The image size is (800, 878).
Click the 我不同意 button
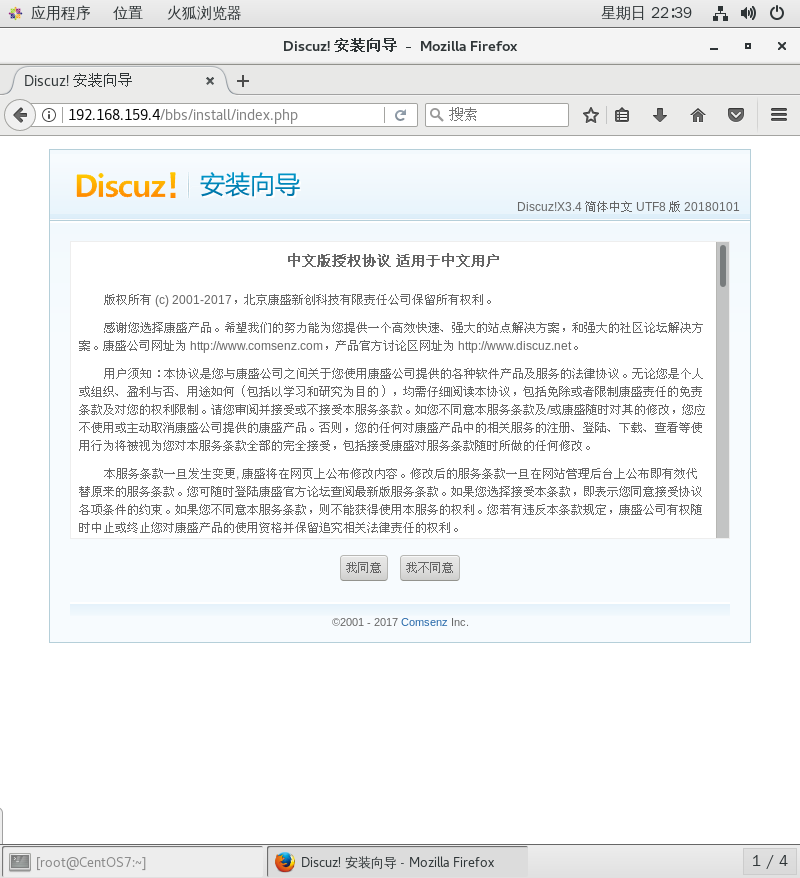click(429, 568)
